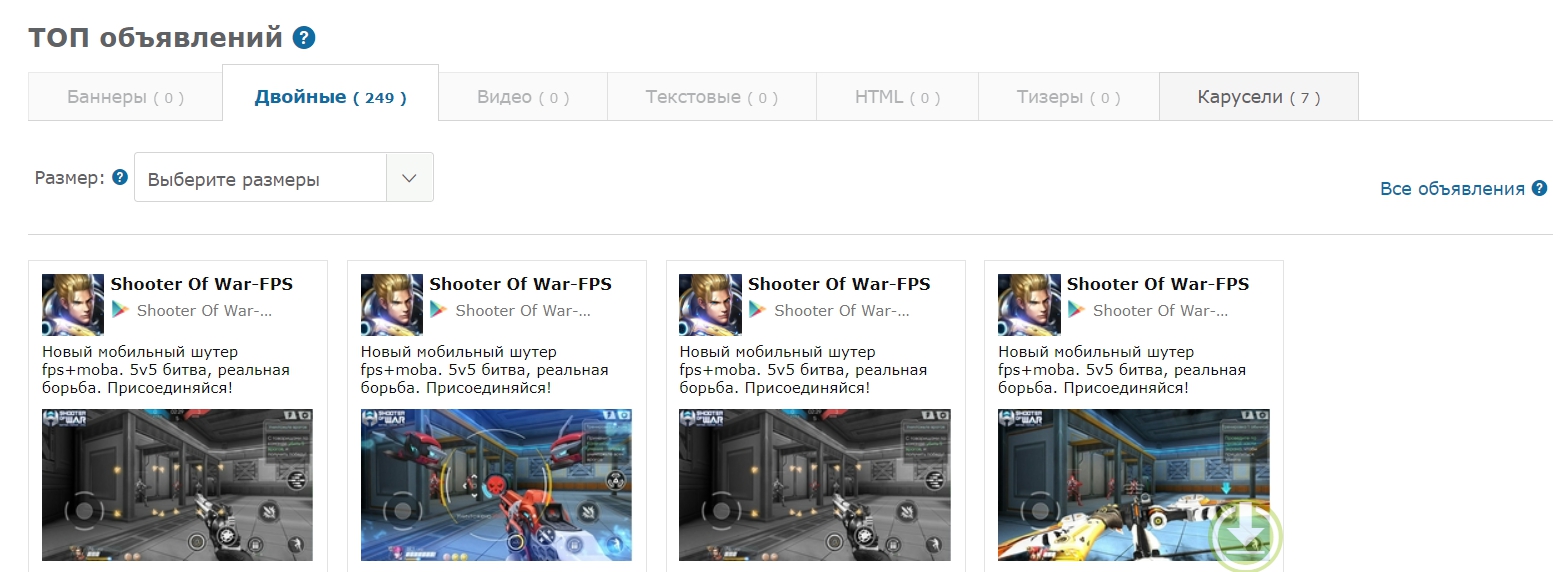Viewport: 1564px width, 572px height.
Task: Click first ad's description text
Action: [166, 370]
